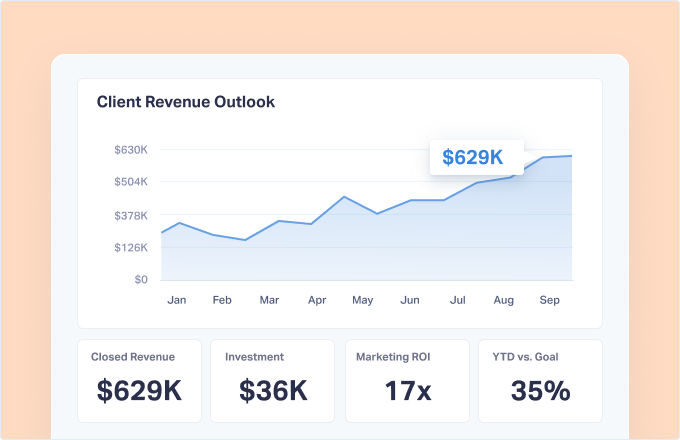Click the May month label
The width and height of the screenshot is (680, 440).
tap(363, 300)
